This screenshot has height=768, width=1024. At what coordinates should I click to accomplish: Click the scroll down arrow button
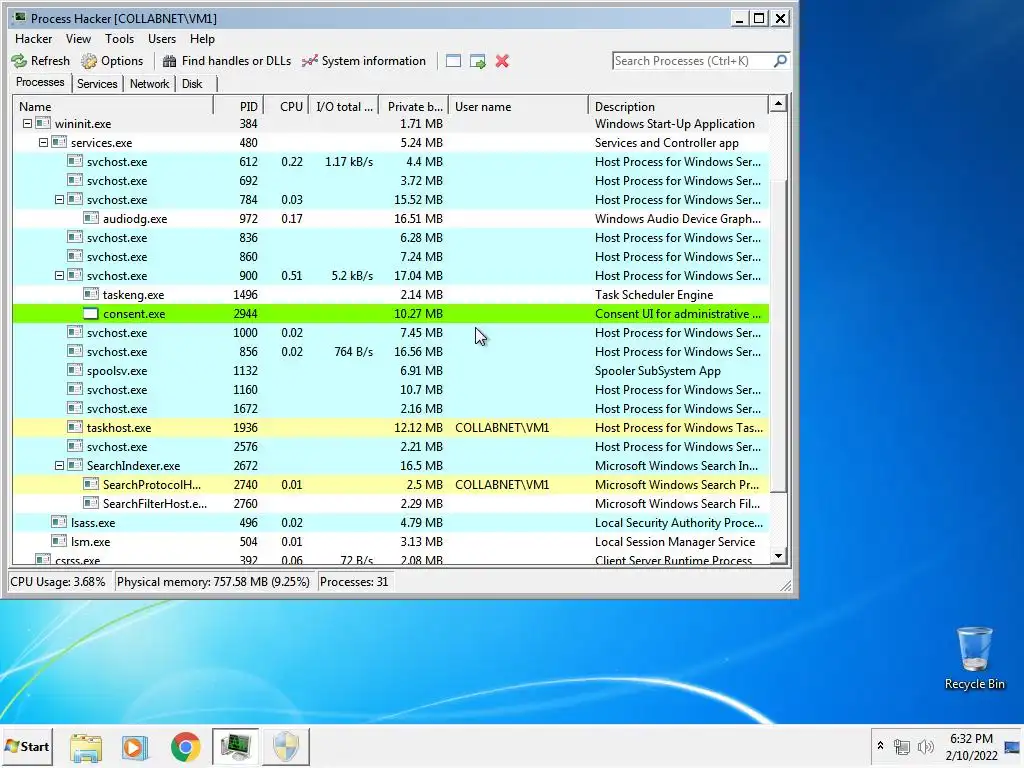pyautogui.click(x=778, y=556)
